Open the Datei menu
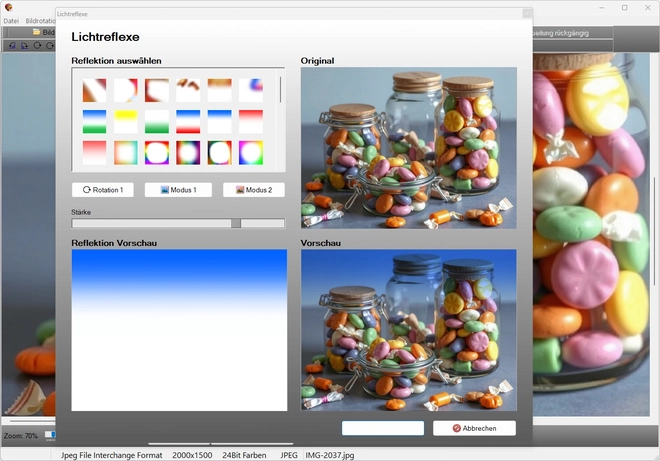Image resolution: width=660 pixels, height=461 pixels. click(x=11, y=21)
